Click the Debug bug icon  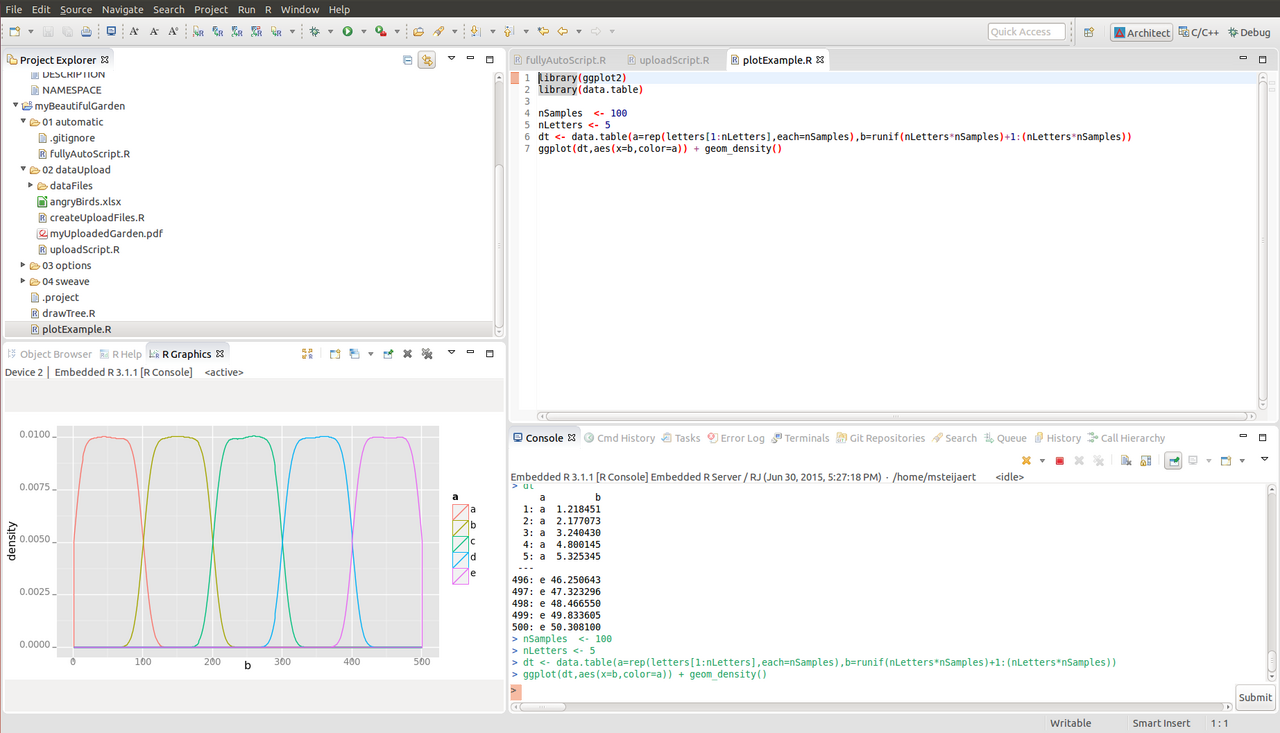click(315, 31)
